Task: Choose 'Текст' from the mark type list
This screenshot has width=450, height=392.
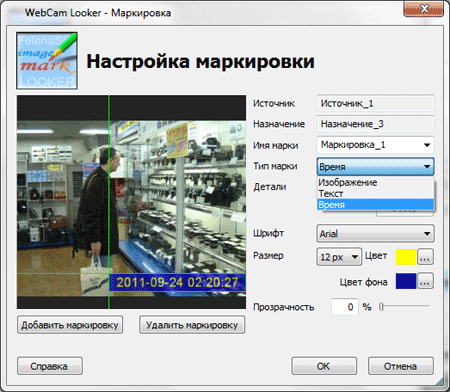Action: pyautogui.click(x=375, y=193)
